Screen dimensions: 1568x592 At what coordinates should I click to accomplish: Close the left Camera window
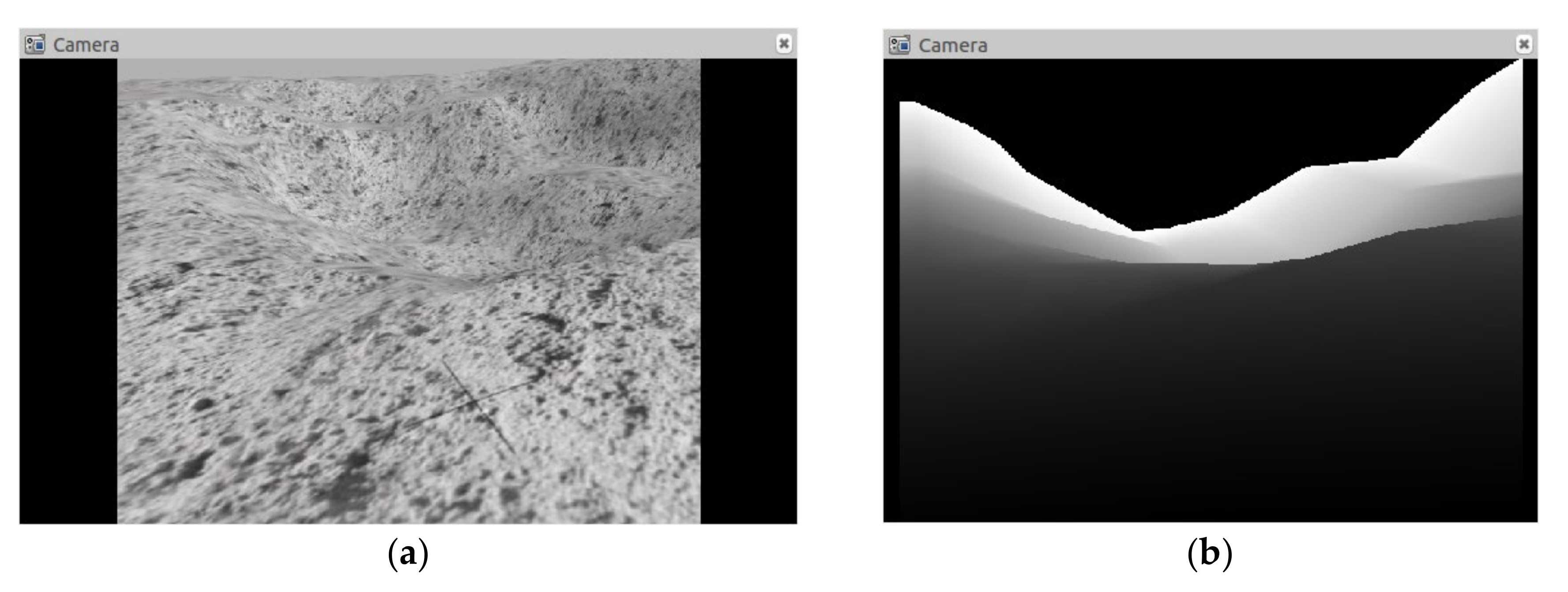[x=784, y=44]
